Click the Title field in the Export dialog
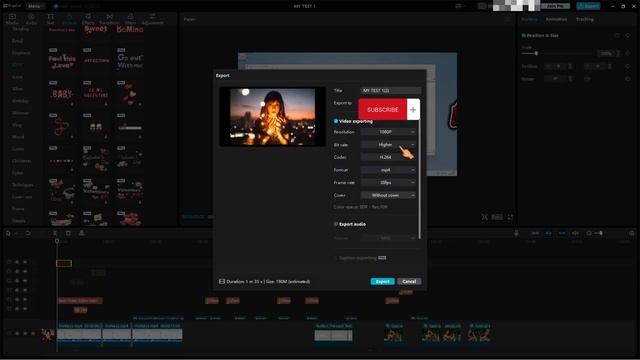Viewport: 640px width, 360px height. [x=390, y=90]
